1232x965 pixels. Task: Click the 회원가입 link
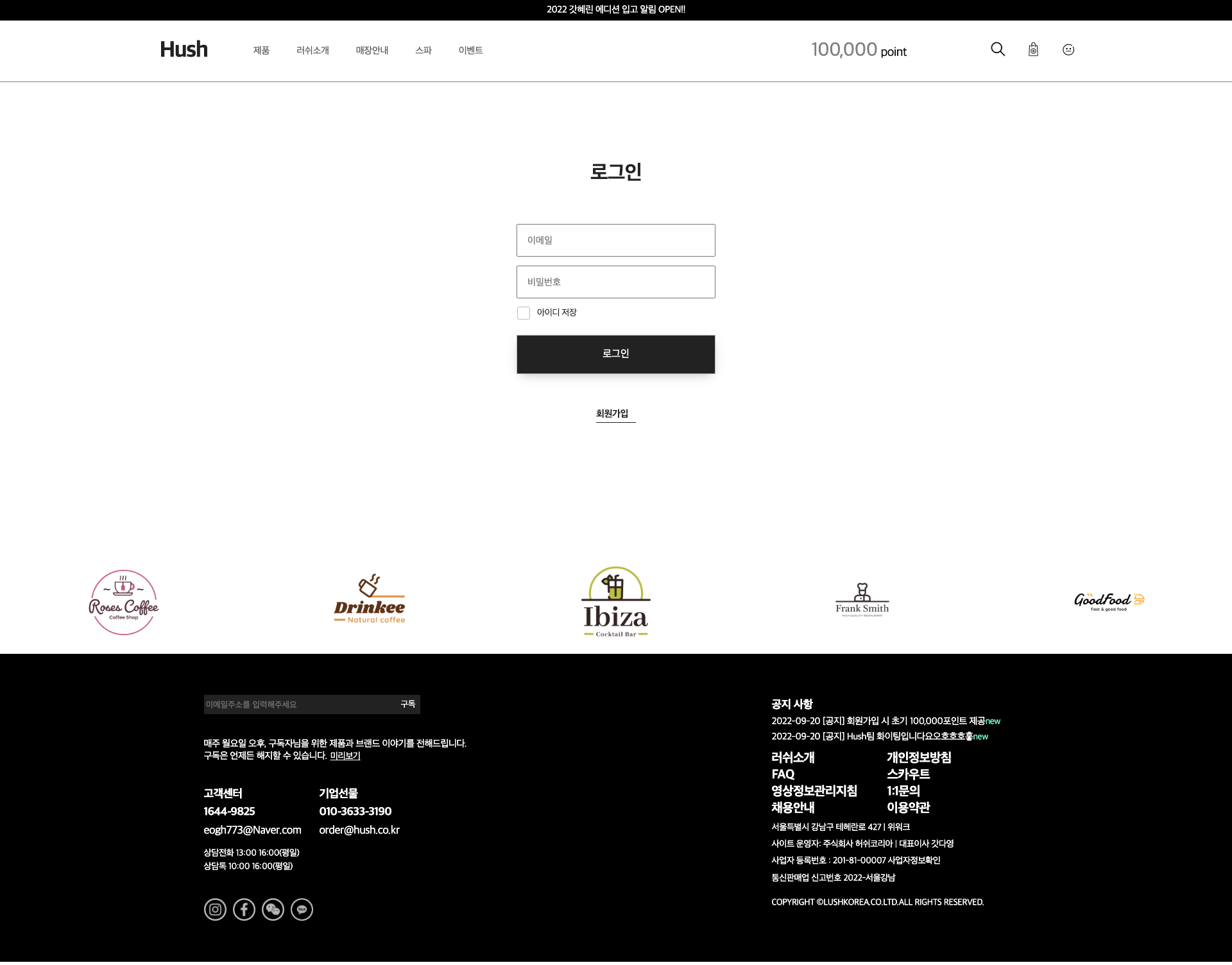pos(612,413)
